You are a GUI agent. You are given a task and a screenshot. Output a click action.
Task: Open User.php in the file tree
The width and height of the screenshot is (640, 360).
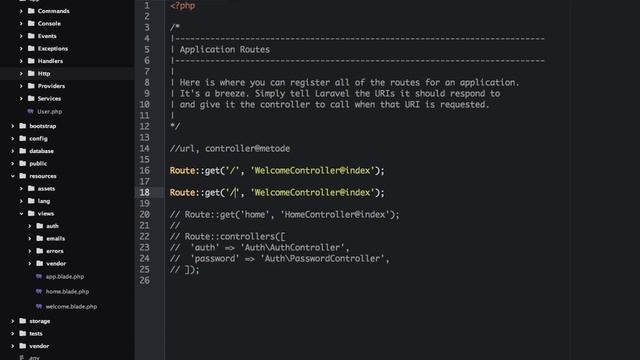[49, 111]
